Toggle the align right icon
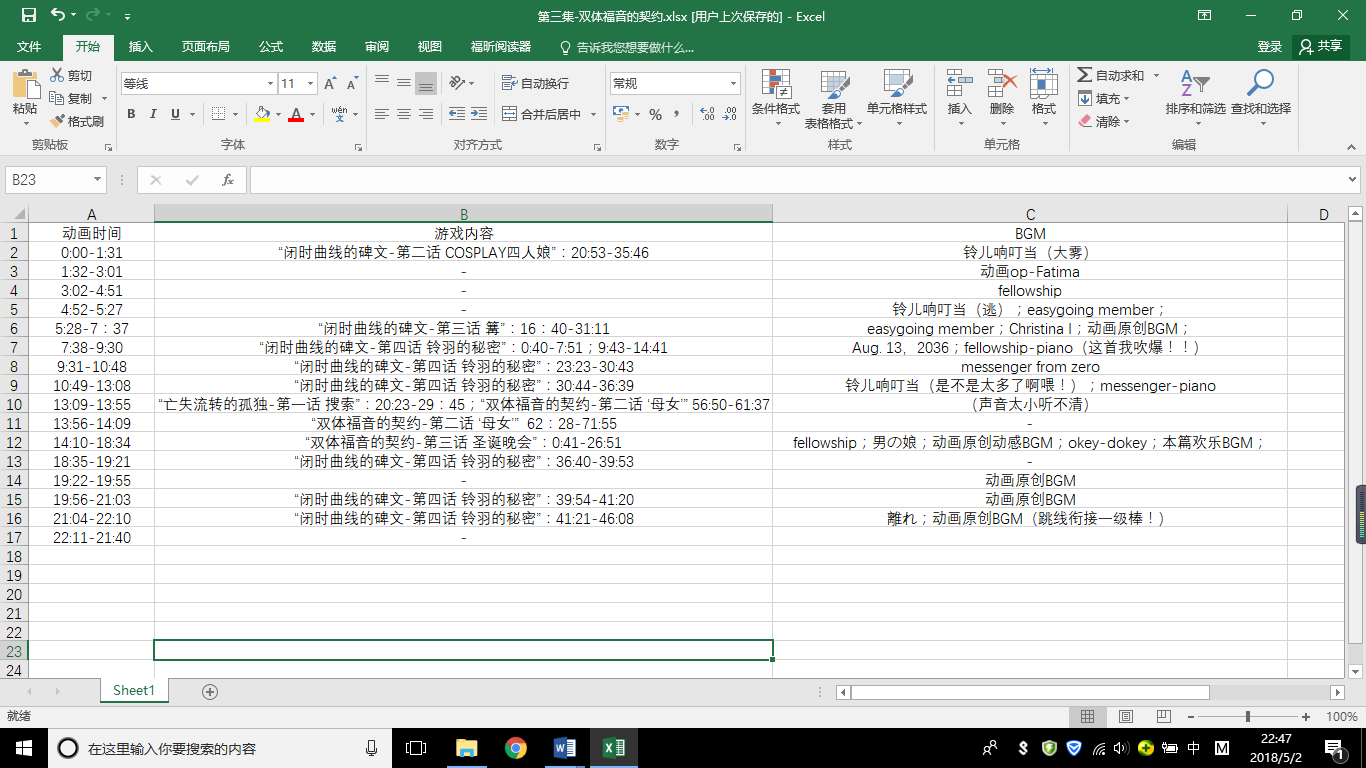 pyautogui.click(x=426, y=114)
